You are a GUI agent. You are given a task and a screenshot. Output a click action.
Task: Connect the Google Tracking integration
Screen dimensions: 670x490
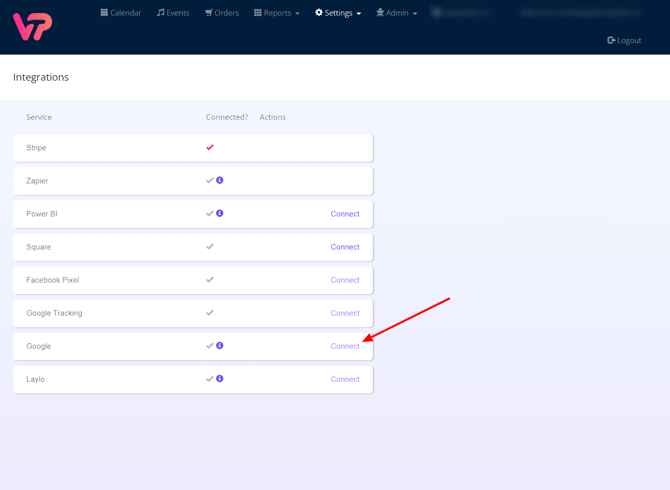[345, 313]
